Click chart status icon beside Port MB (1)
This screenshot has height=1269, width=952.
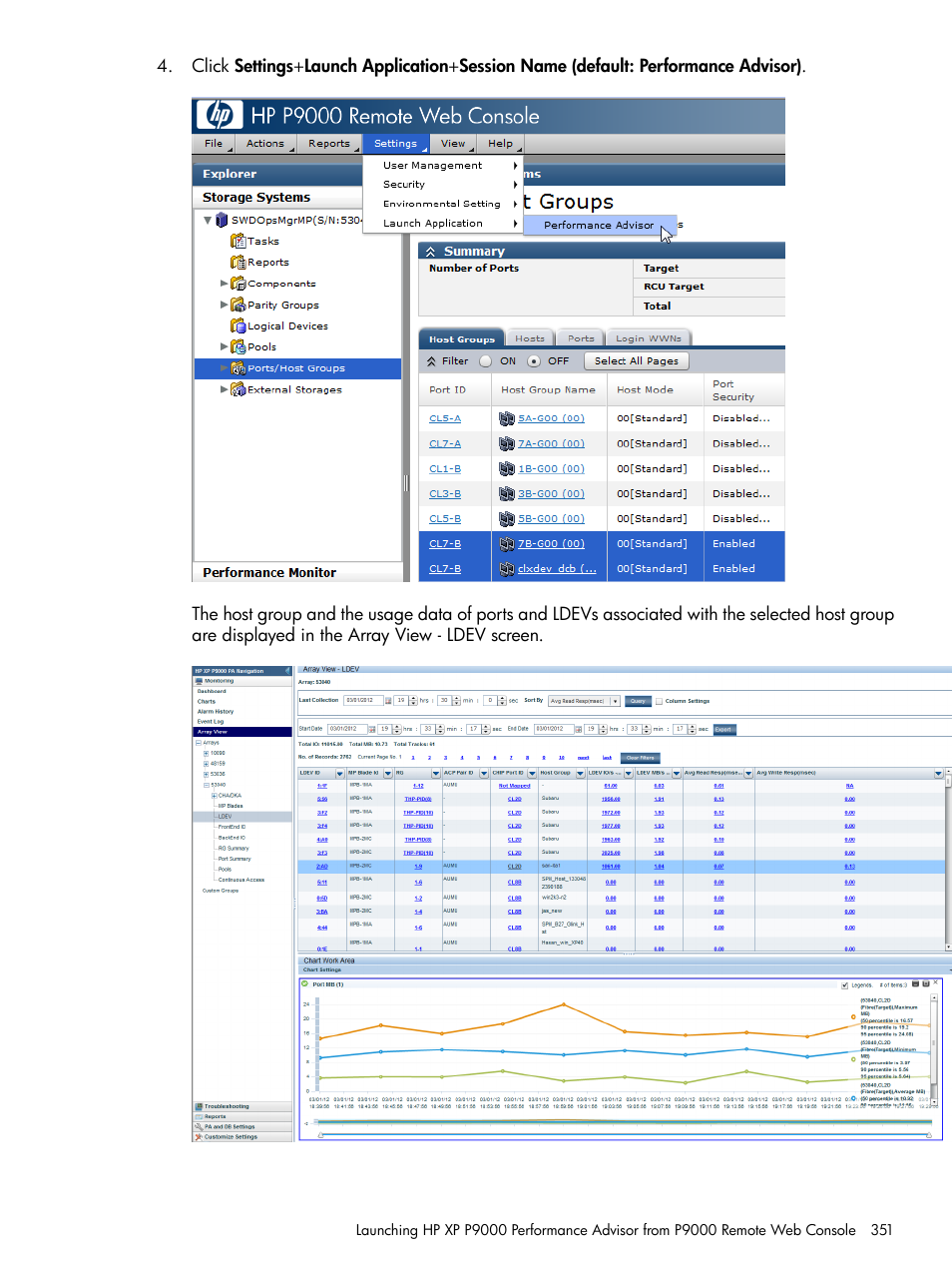(305, 983)
